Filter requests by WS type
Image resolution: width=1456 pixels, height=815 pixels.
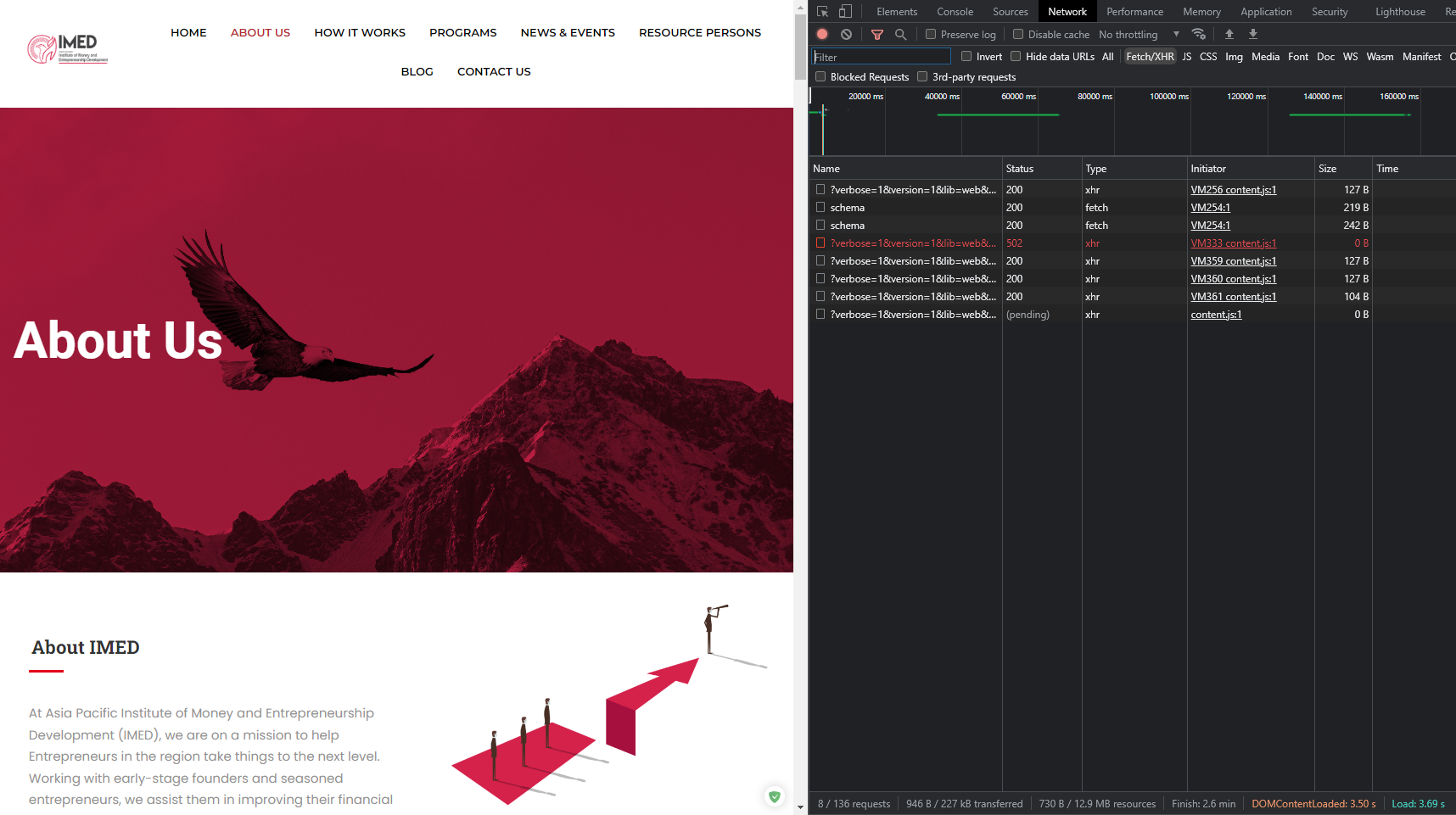tap(1350, 57)
